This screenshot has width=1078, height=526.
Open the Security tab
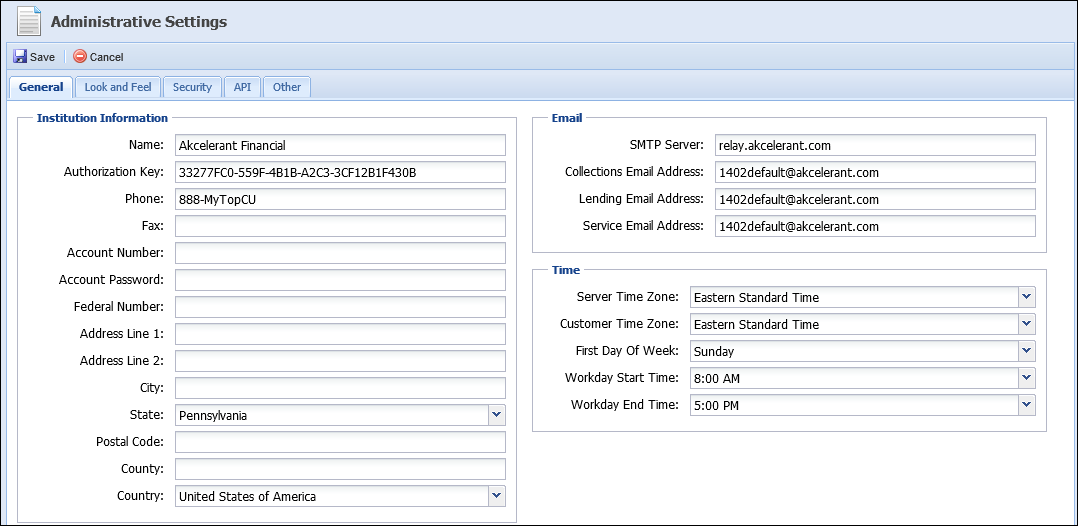click(192, 87)
